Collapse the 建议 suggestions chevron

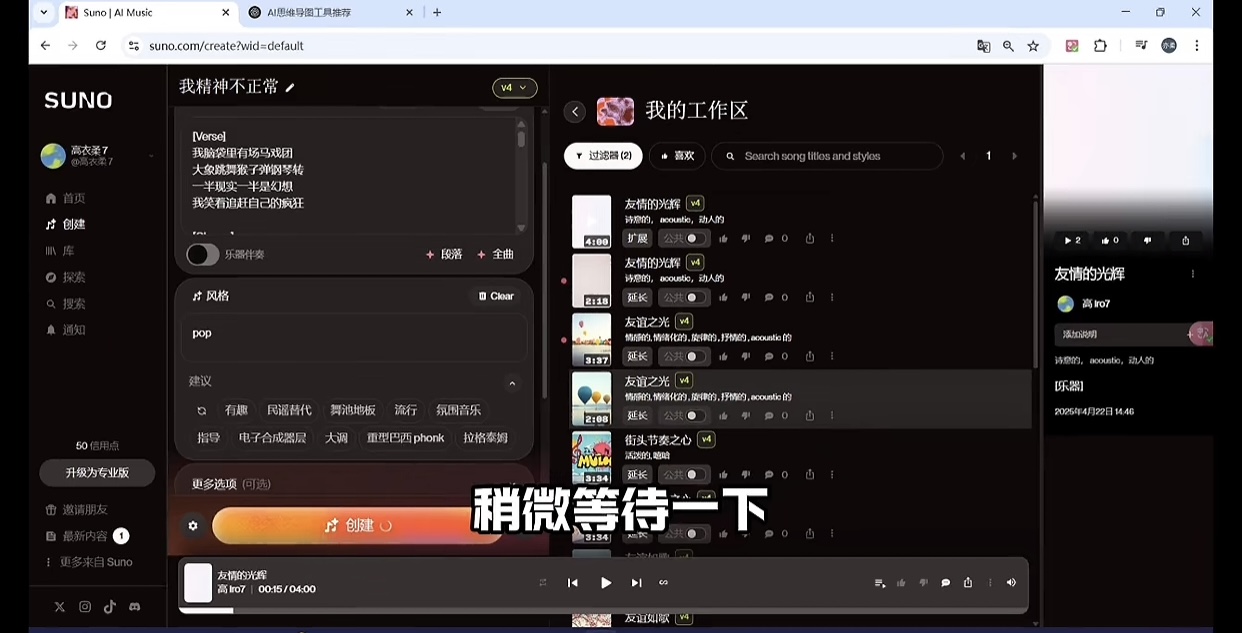point(512,383)
